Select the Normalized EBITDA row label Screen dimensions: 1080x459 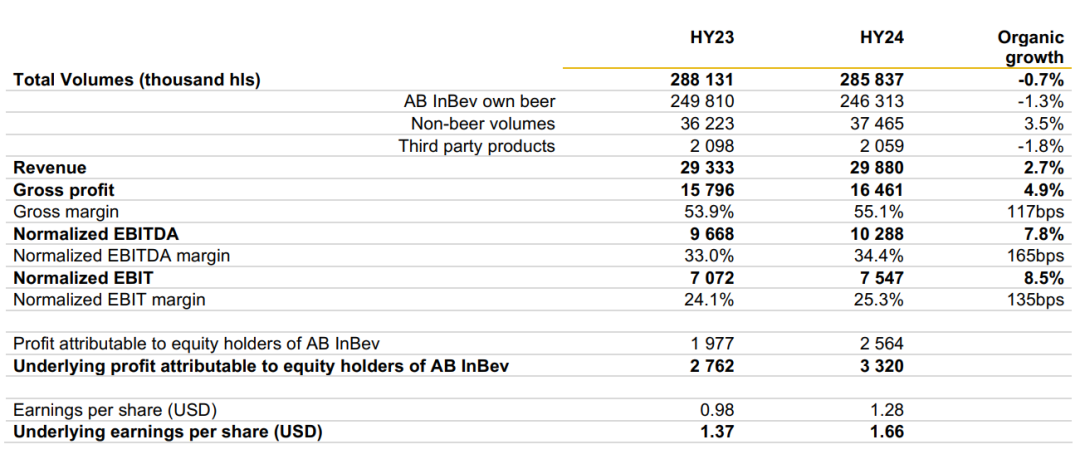tap(94, 234)
